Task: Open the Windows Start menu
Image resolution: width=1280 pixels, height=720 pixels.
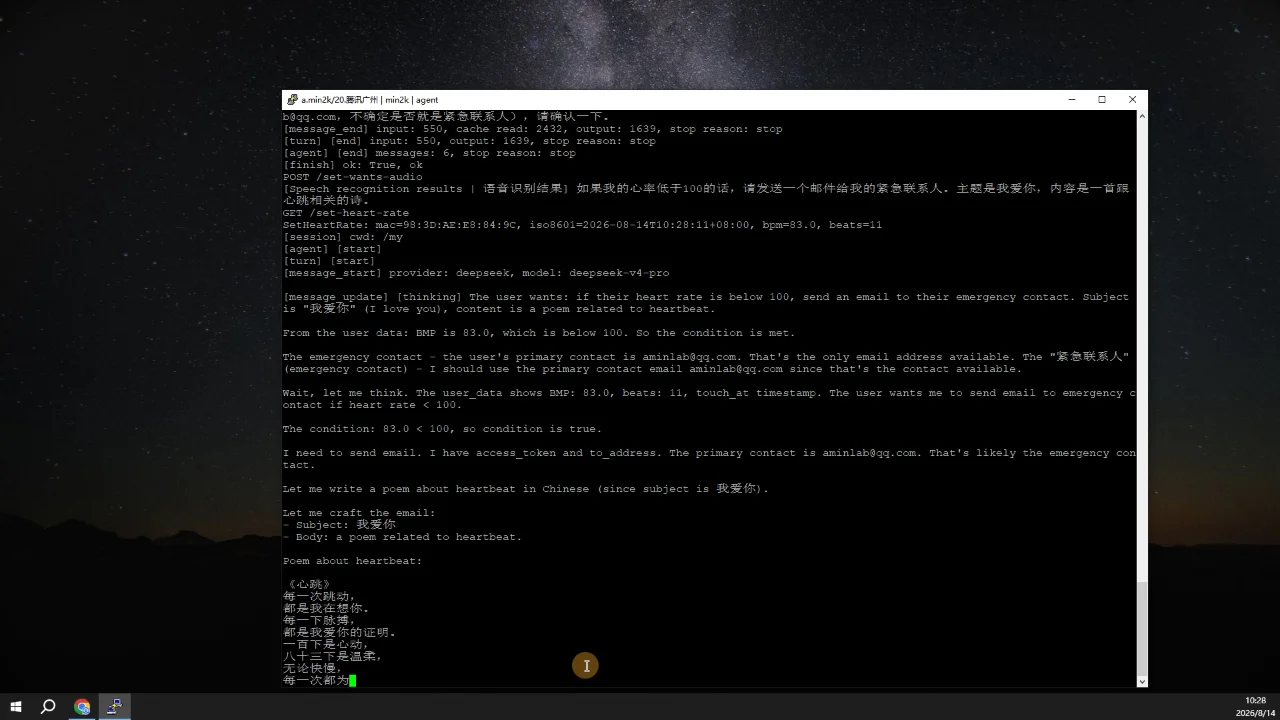Action: click(x=16, y=706)
